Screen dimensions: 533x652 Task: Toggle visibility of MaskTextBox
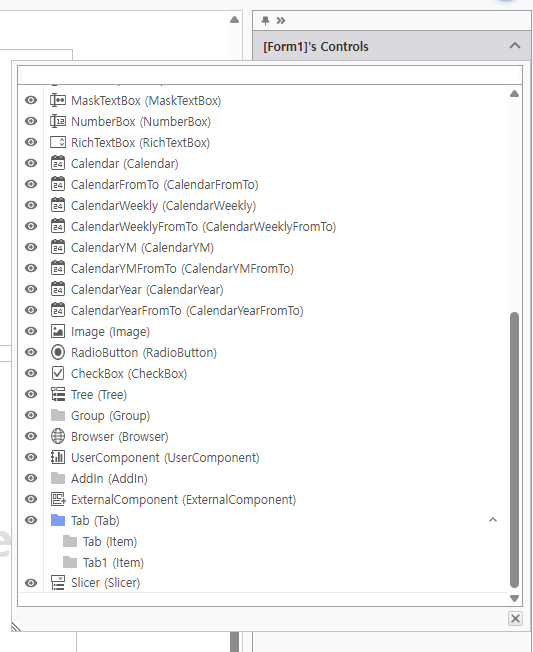31,100
